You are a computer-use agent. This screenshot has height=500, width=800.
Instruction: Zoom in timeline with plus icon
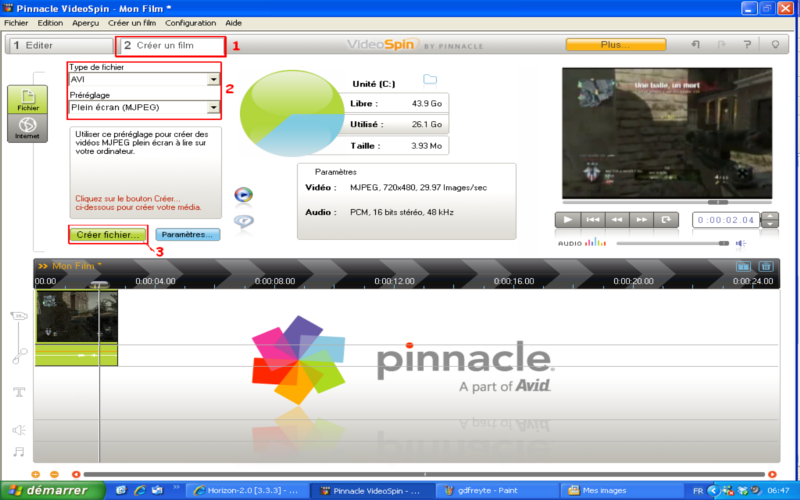[x=35, y=474]
